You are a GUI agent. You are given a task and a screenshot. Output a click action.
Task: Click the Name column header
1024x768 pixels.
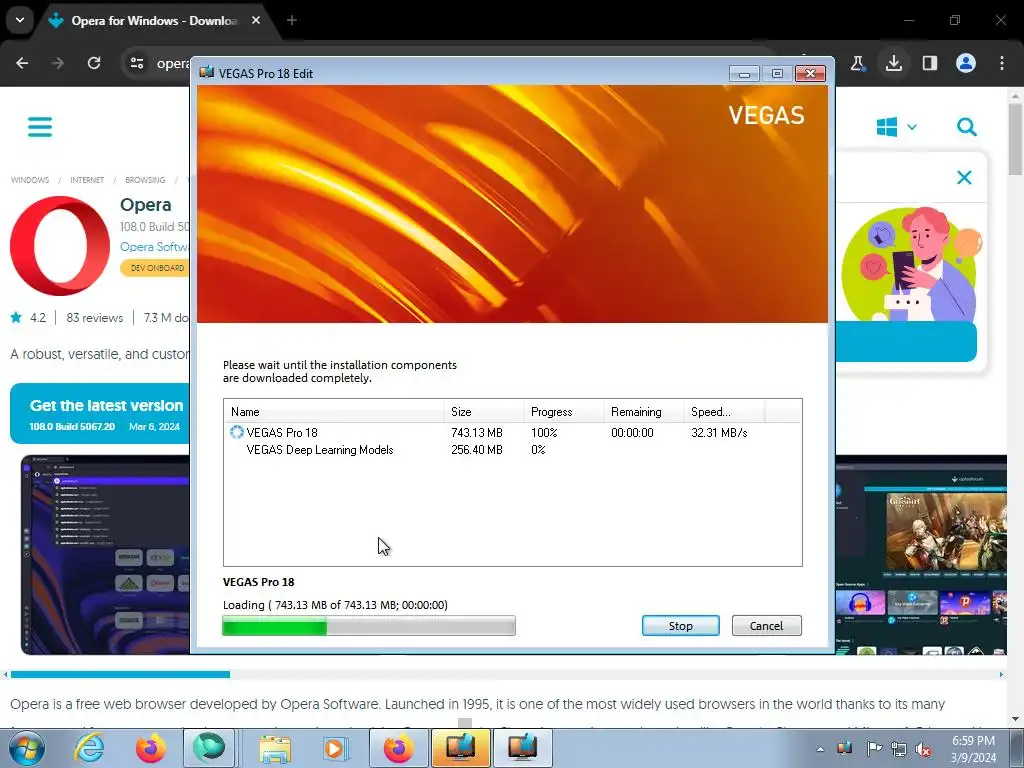(x=334, y=411)
